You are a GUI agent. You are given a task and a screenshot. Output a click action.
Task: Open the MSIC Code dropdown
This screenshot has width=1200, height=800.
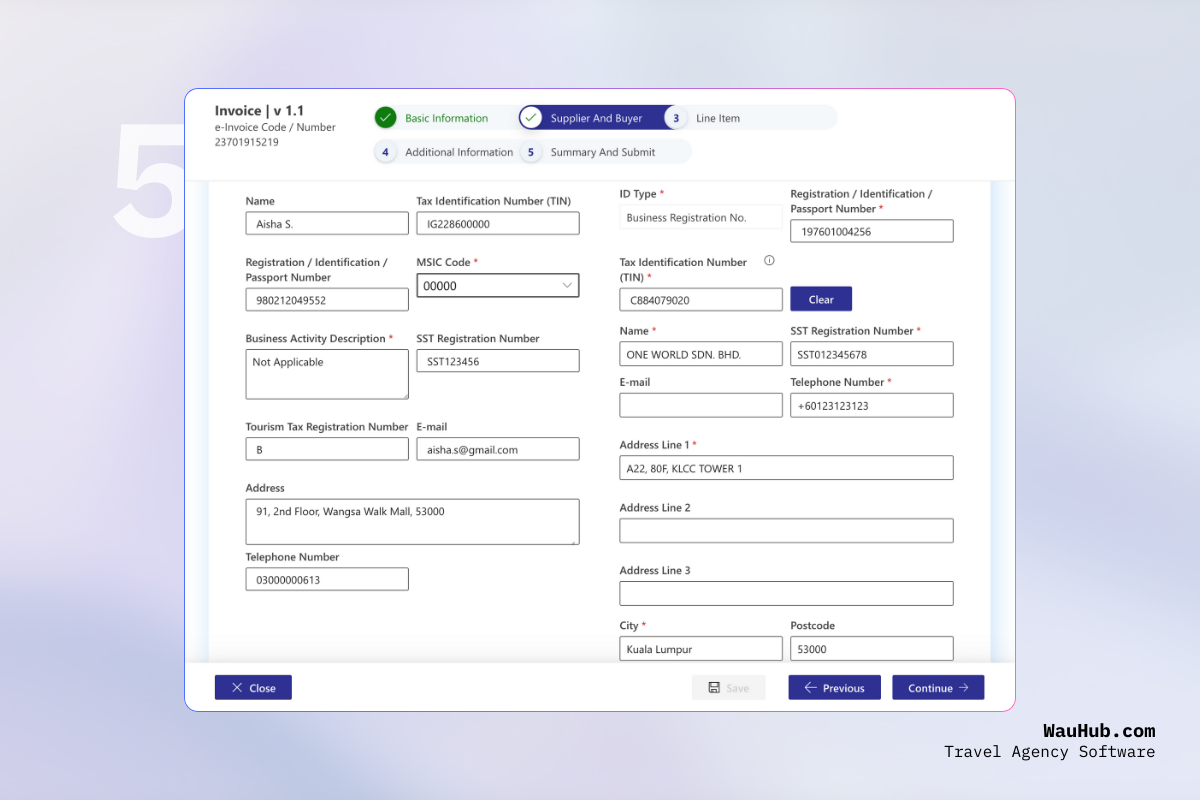(498, 286)
